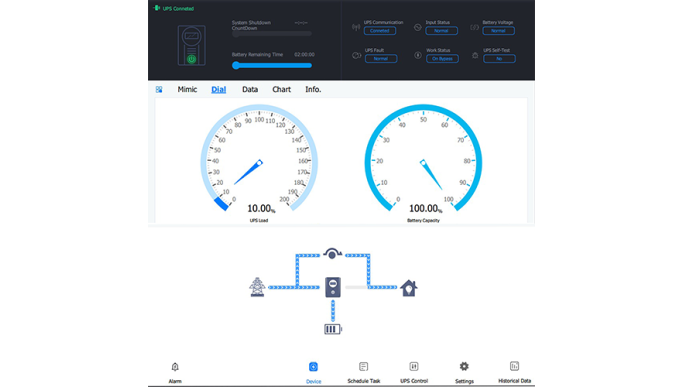Switch to the Info. tab

coord(313,89)
